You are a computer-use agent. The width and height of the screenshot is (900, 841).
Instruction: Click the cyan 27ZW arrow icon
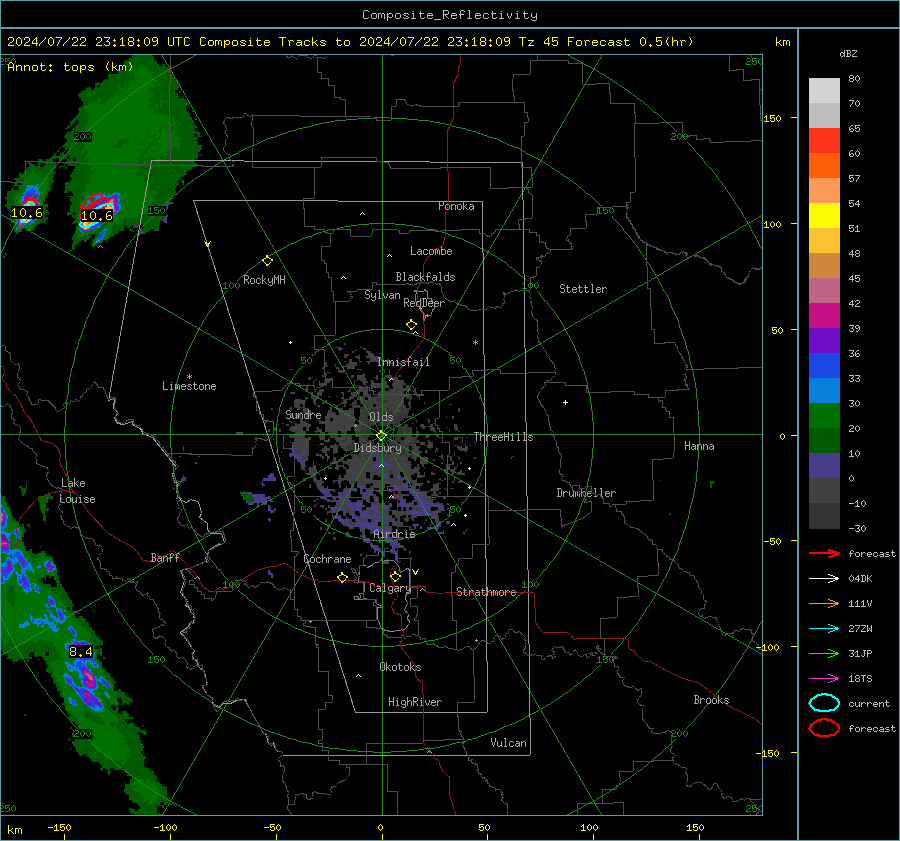(824, 629)
